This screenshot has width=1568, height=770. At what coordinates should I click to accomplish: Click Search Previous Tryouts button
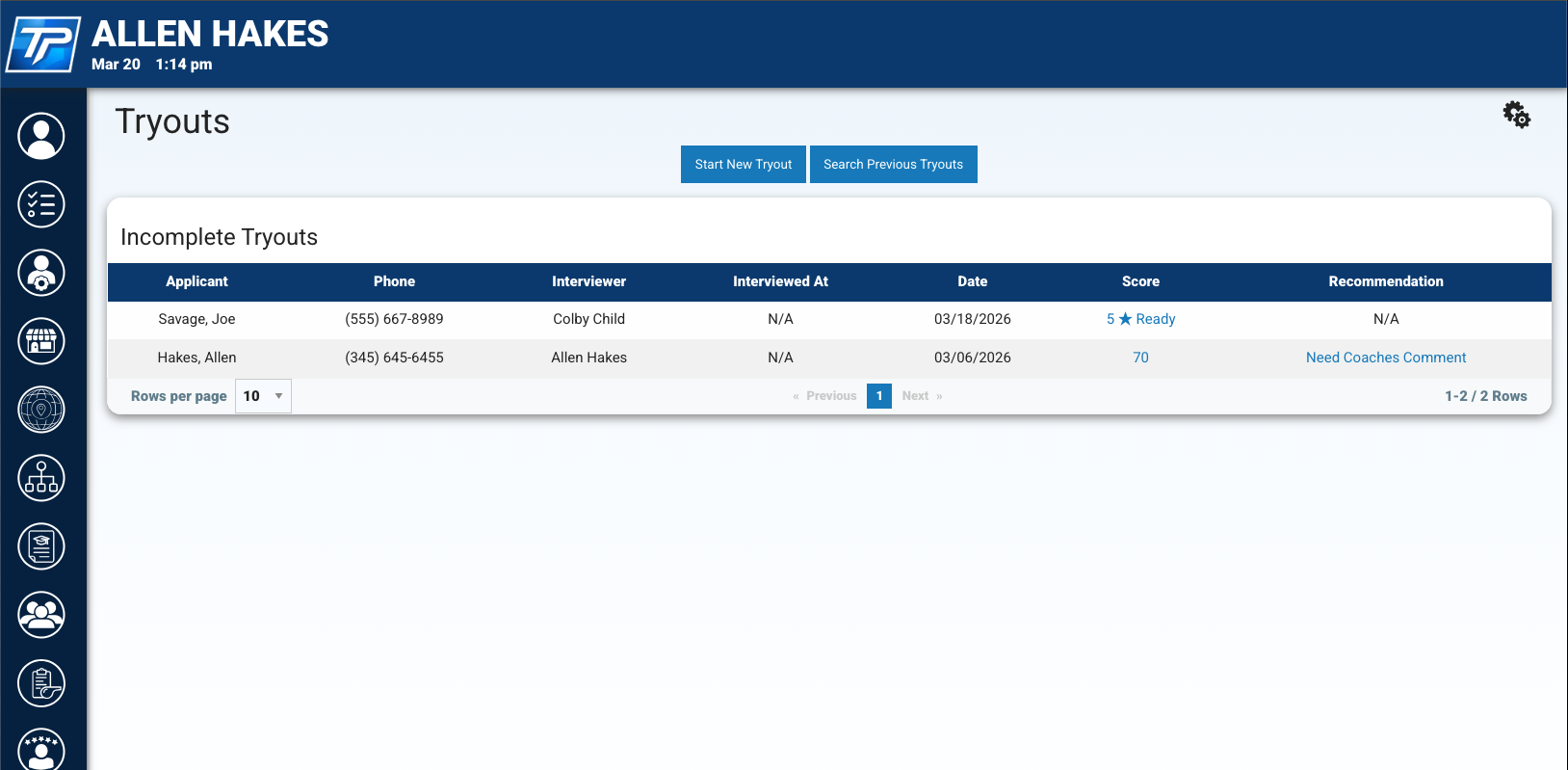pos(893,164)
